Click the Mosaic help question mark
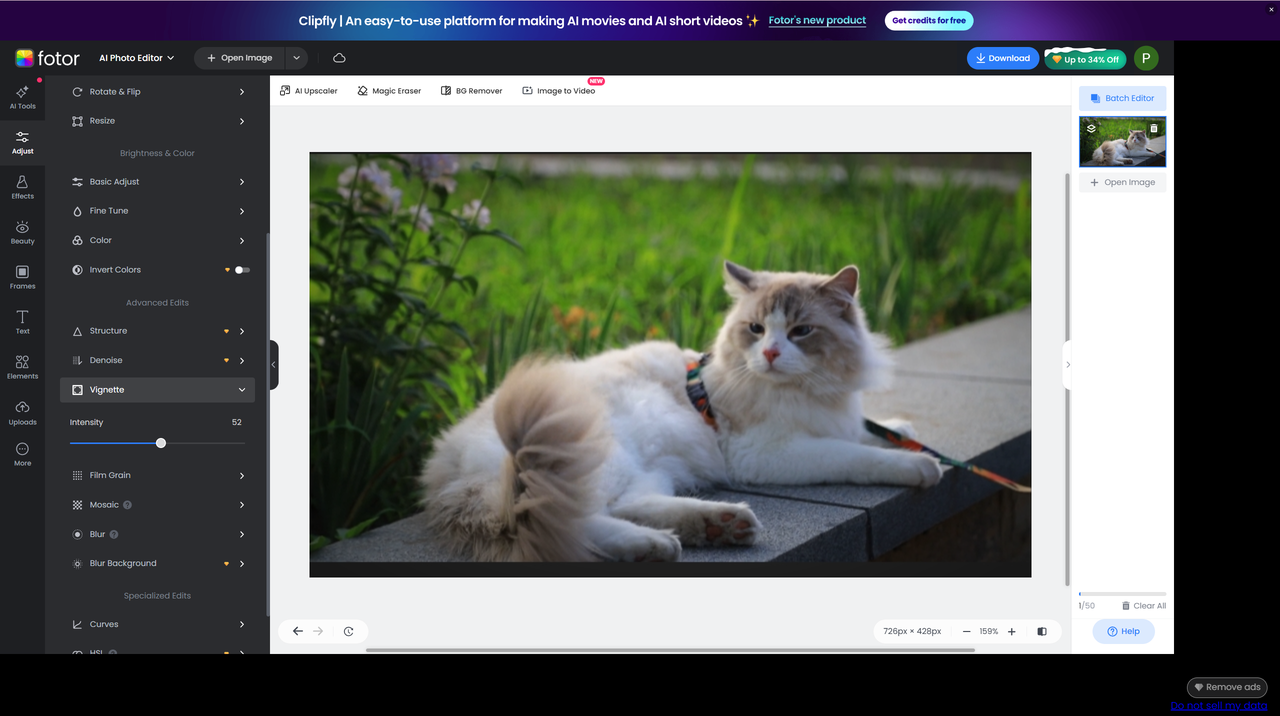The height and width of the screenshot is (716, 1280). 127,505
